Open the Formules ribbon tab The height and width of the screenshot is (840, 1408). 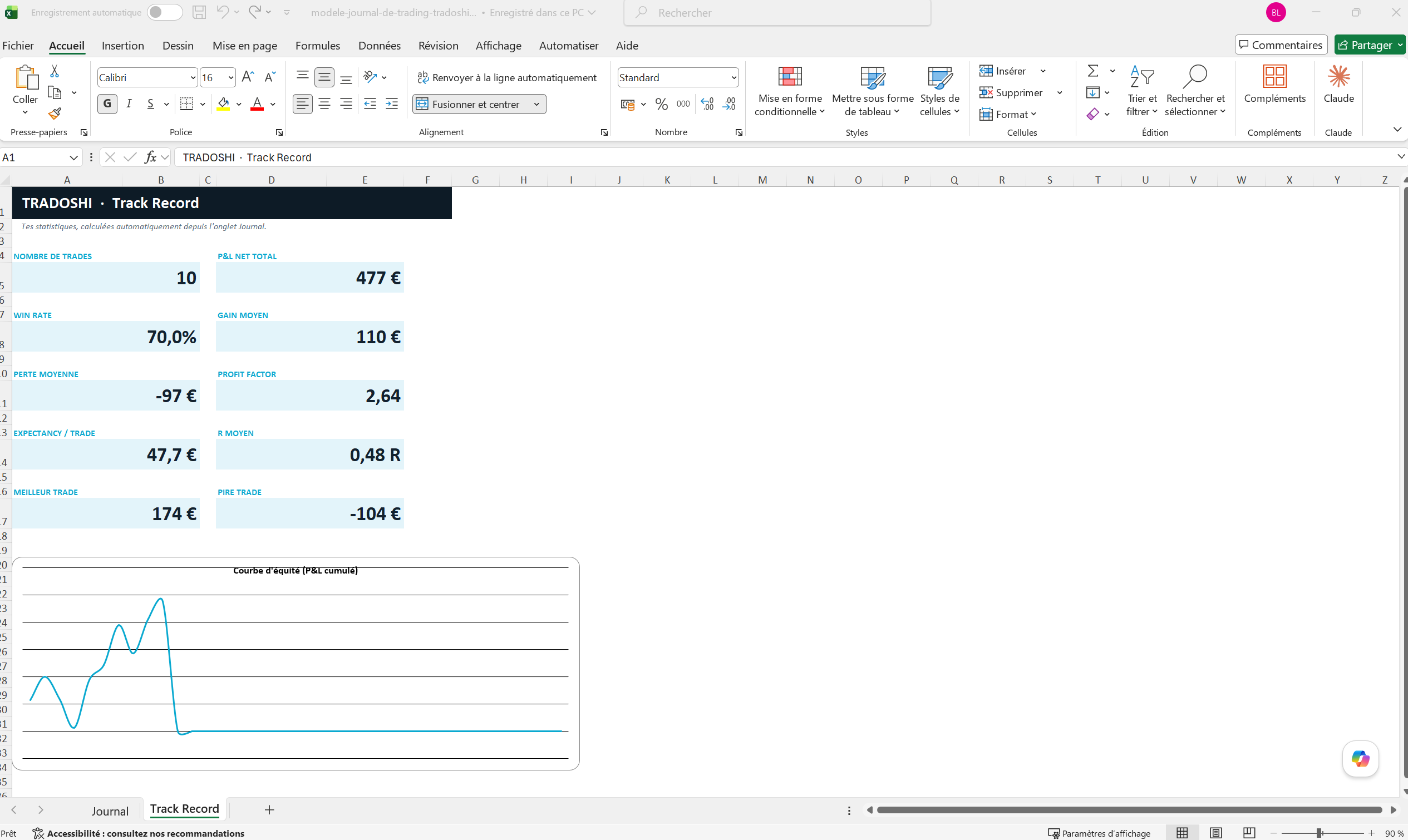point(318,45)
